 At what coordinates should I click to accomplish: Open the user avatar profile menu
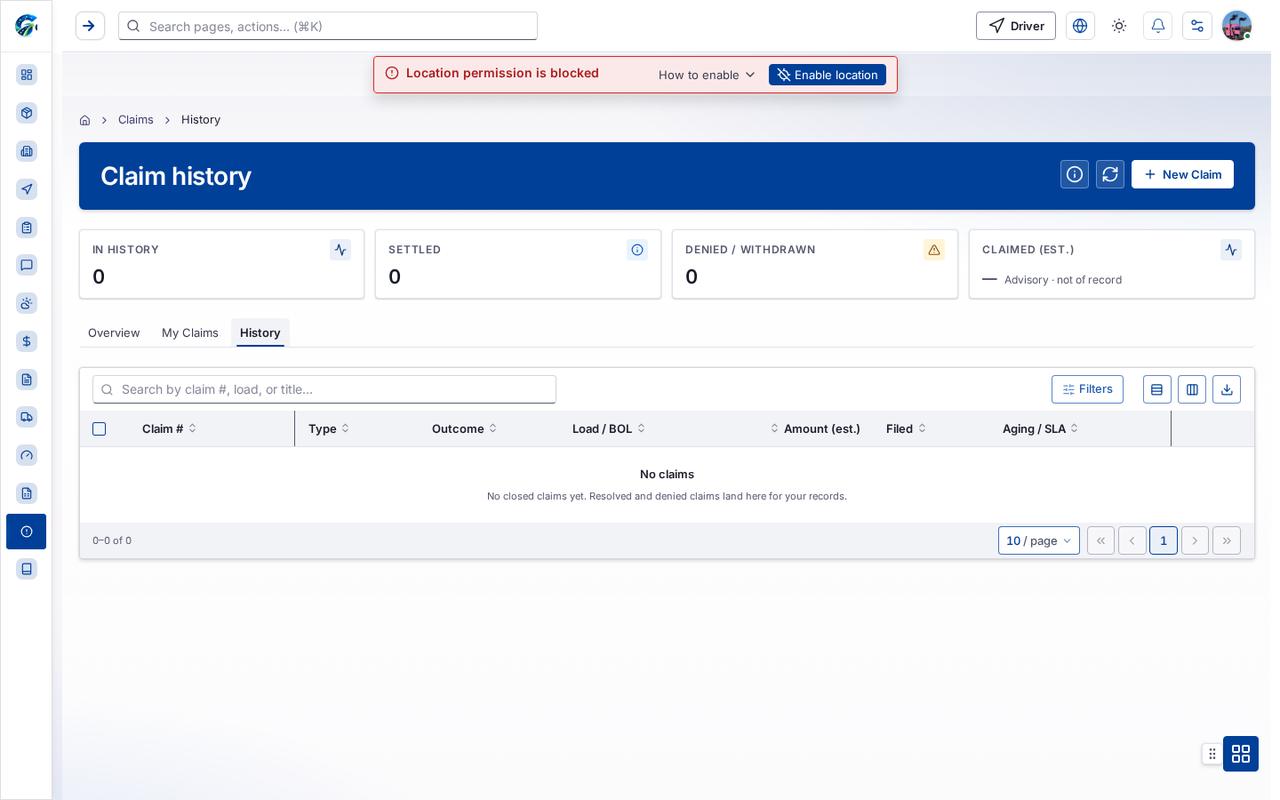click(1237, 26)
